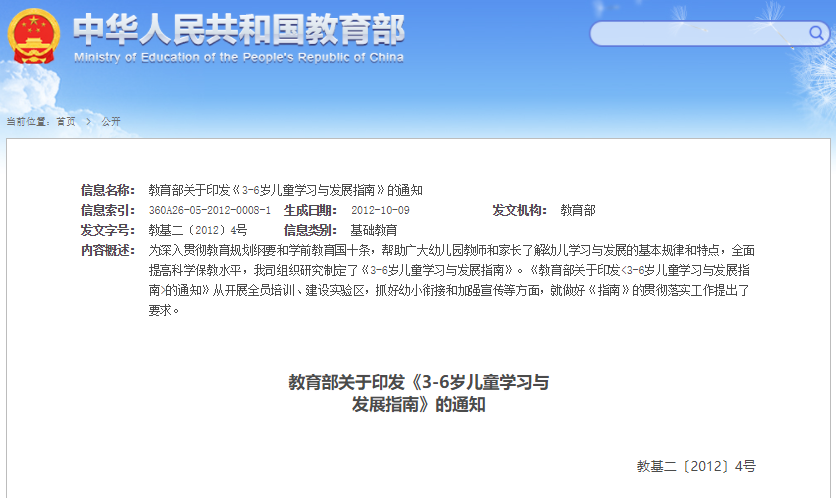Open the 首页 breadcrumb link
The width and height of the screenshot is (836, 498).
coord(66,122)
